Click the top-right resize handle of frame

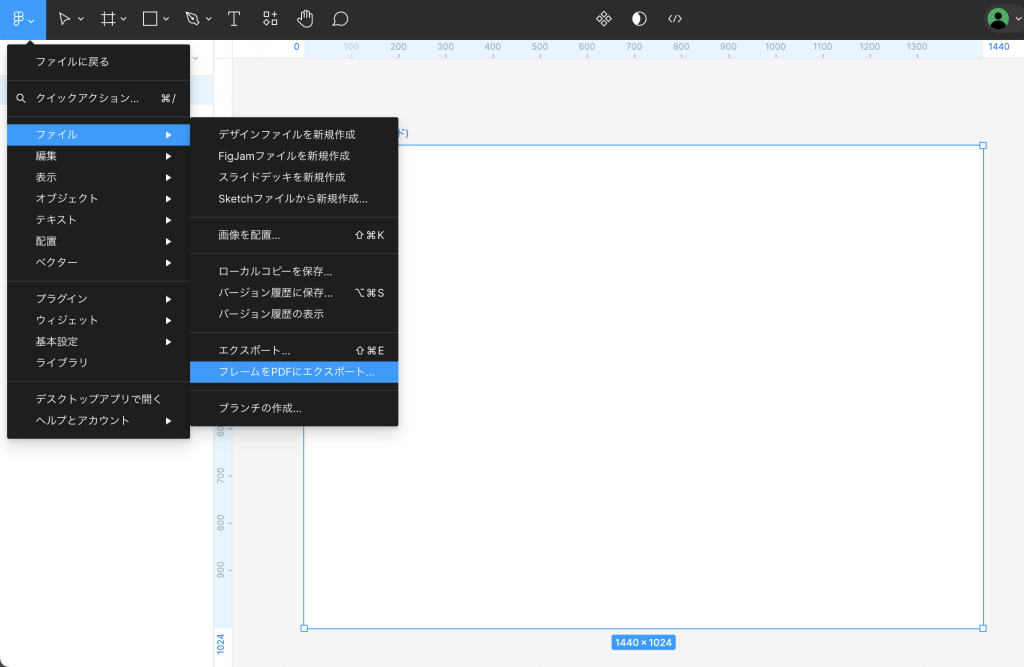[x=983, y=146]
